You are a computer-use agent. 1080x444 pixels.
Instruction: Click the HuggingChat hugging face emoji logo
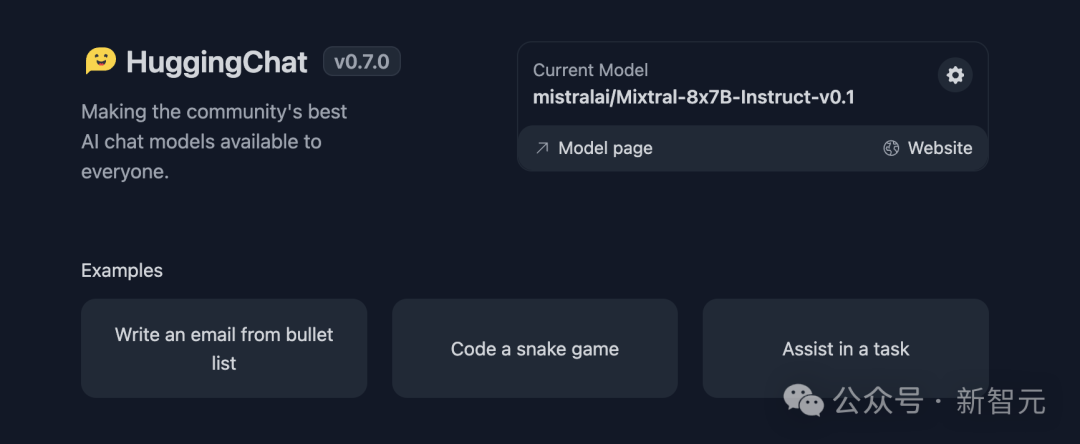[100, 61]
